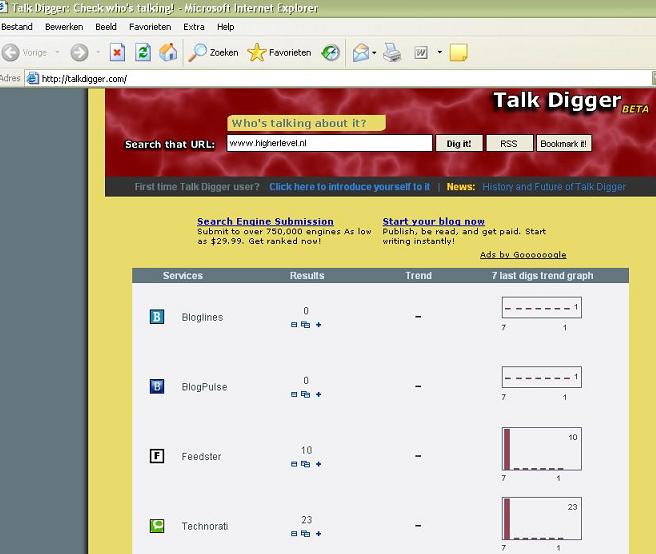
Task: Click the Technorati green logo icon
Action: (157, 526)
